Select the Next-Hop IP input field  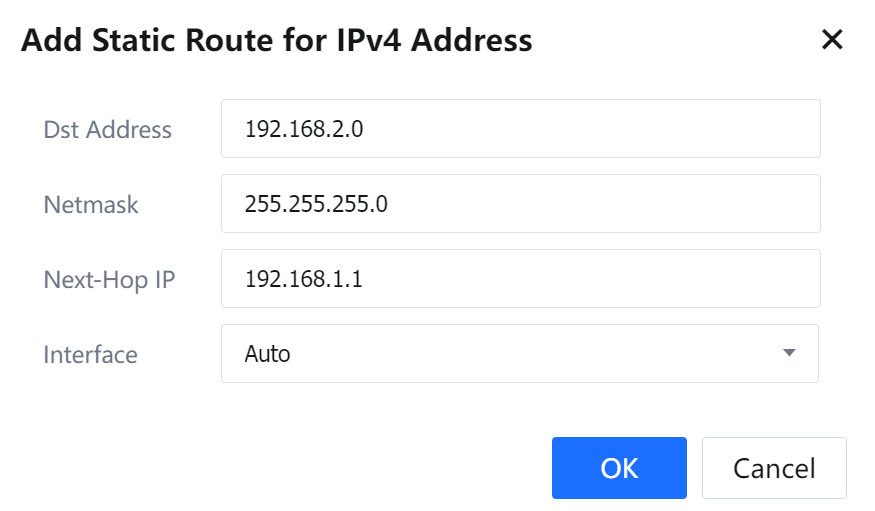[520, 279]
